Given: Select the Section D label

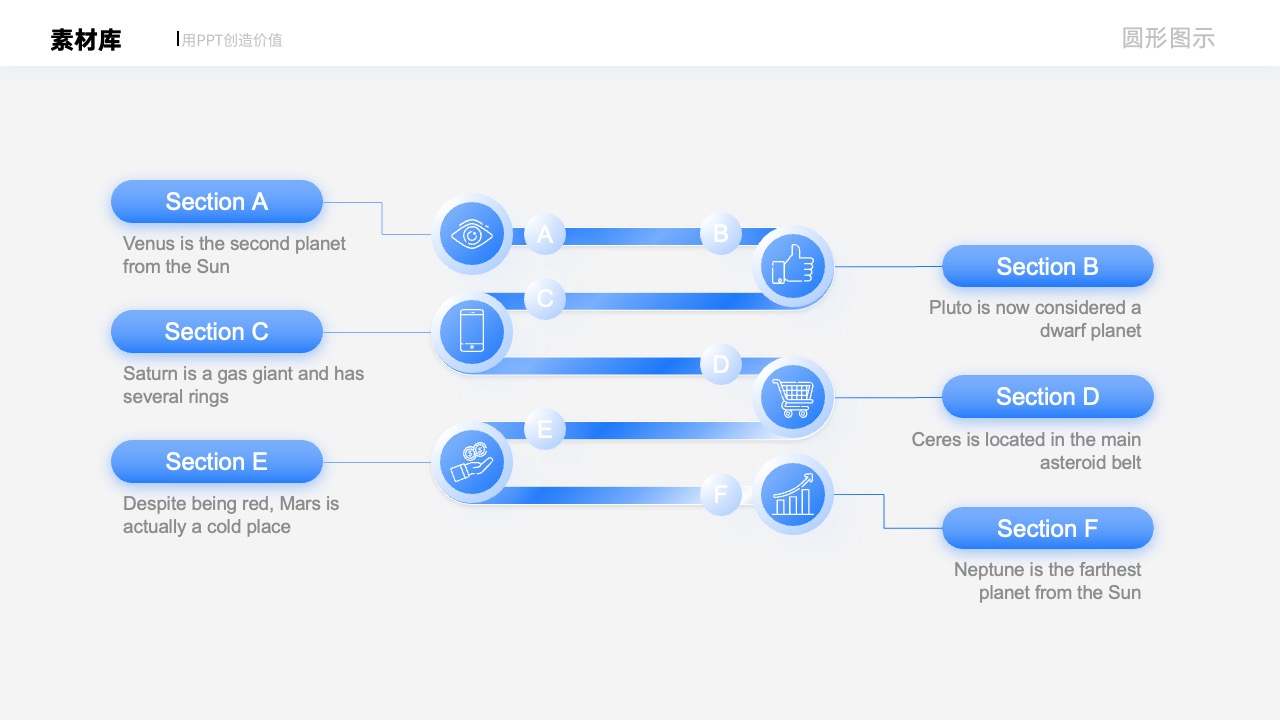Looking at the screenshot, I should (x=1048, y=397).
